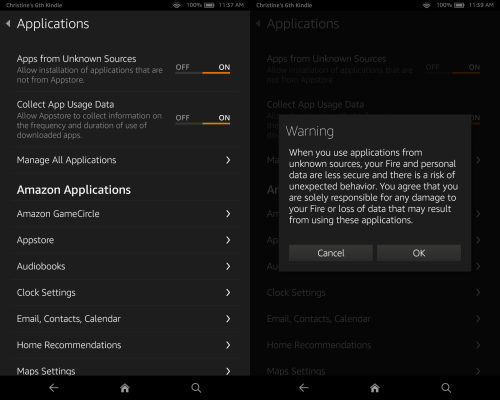Select Email, Contacts, Calendar entry on left screen
Viewport: 500px width, 400px height.
(125, 319)
